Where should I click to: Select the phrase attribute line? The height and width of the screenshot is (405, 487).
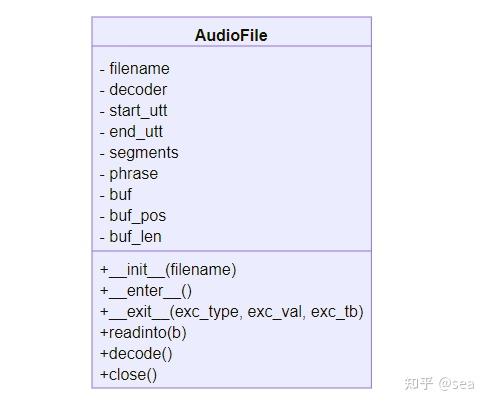click(x=129, y=174)
